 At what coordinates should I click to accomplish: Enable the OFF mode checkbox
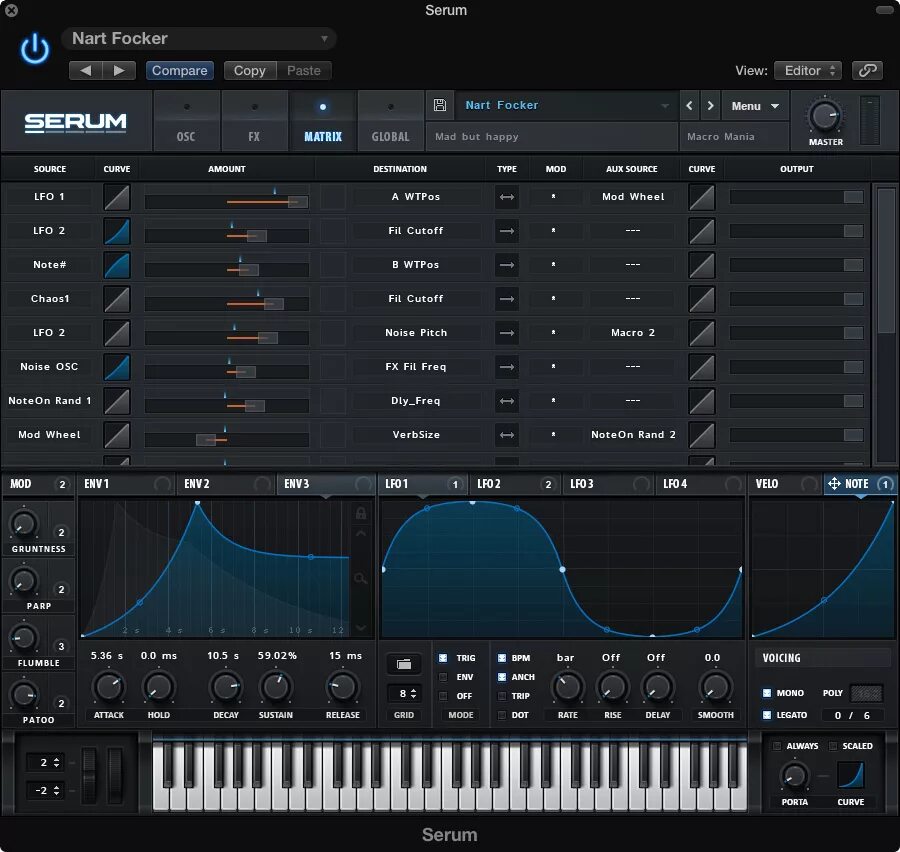pyautogui.click(x=443, y=696)
